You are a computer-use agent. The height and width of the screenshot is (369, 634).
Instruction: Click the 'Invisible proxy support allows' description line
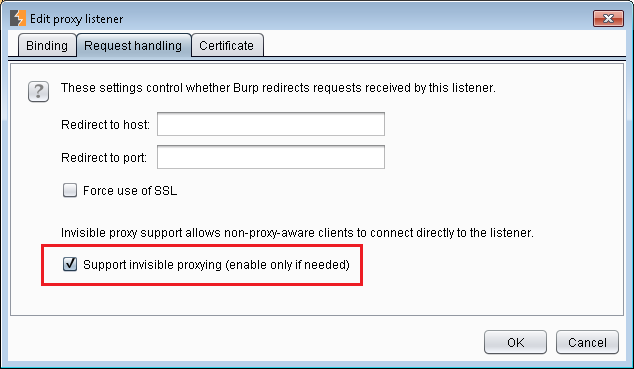pyautogui.click(x=297, y=233)
